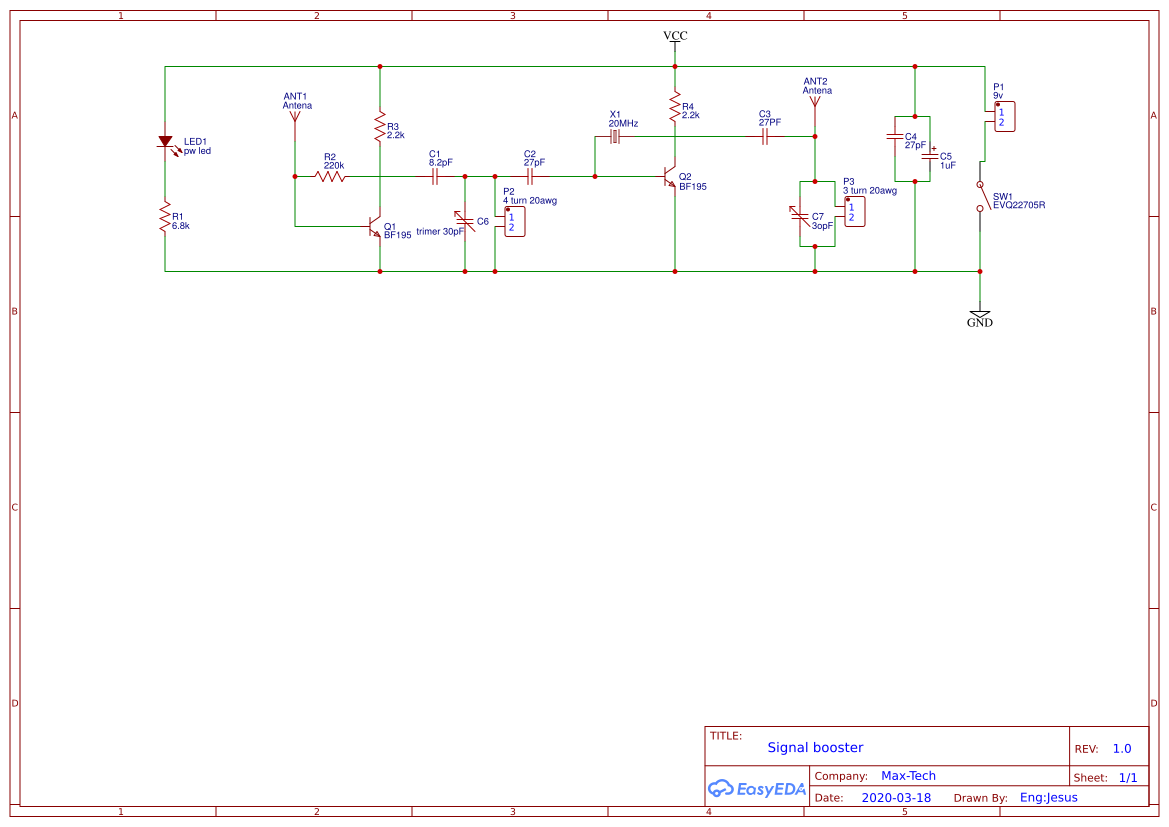Click the P1 9v connector
The image size is (1169, 827).
coord(1004,116)
